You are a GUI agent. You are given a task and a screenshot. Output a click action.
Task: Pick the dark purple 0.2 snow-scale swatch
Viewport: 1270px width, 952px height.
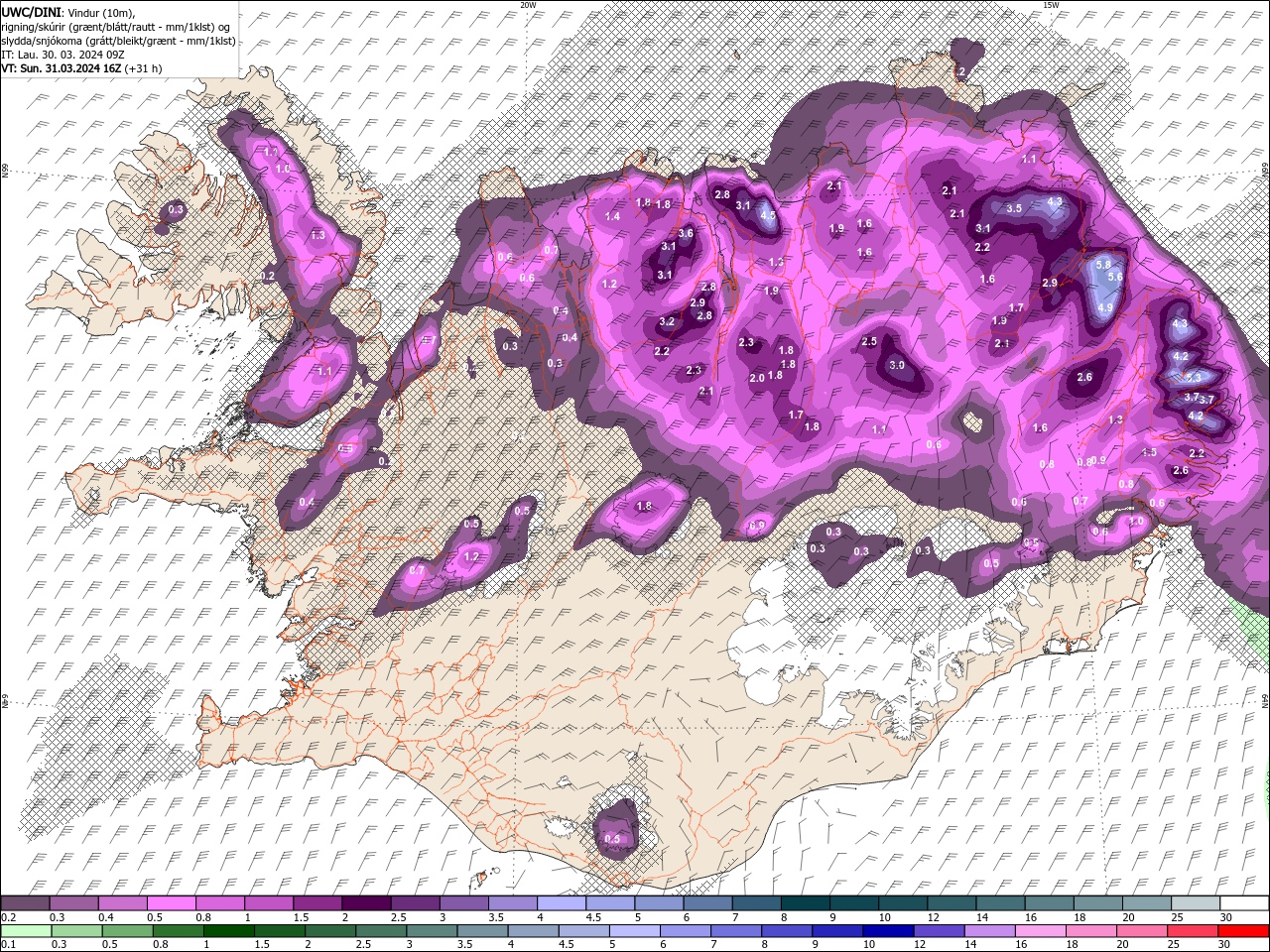(25, 903)
